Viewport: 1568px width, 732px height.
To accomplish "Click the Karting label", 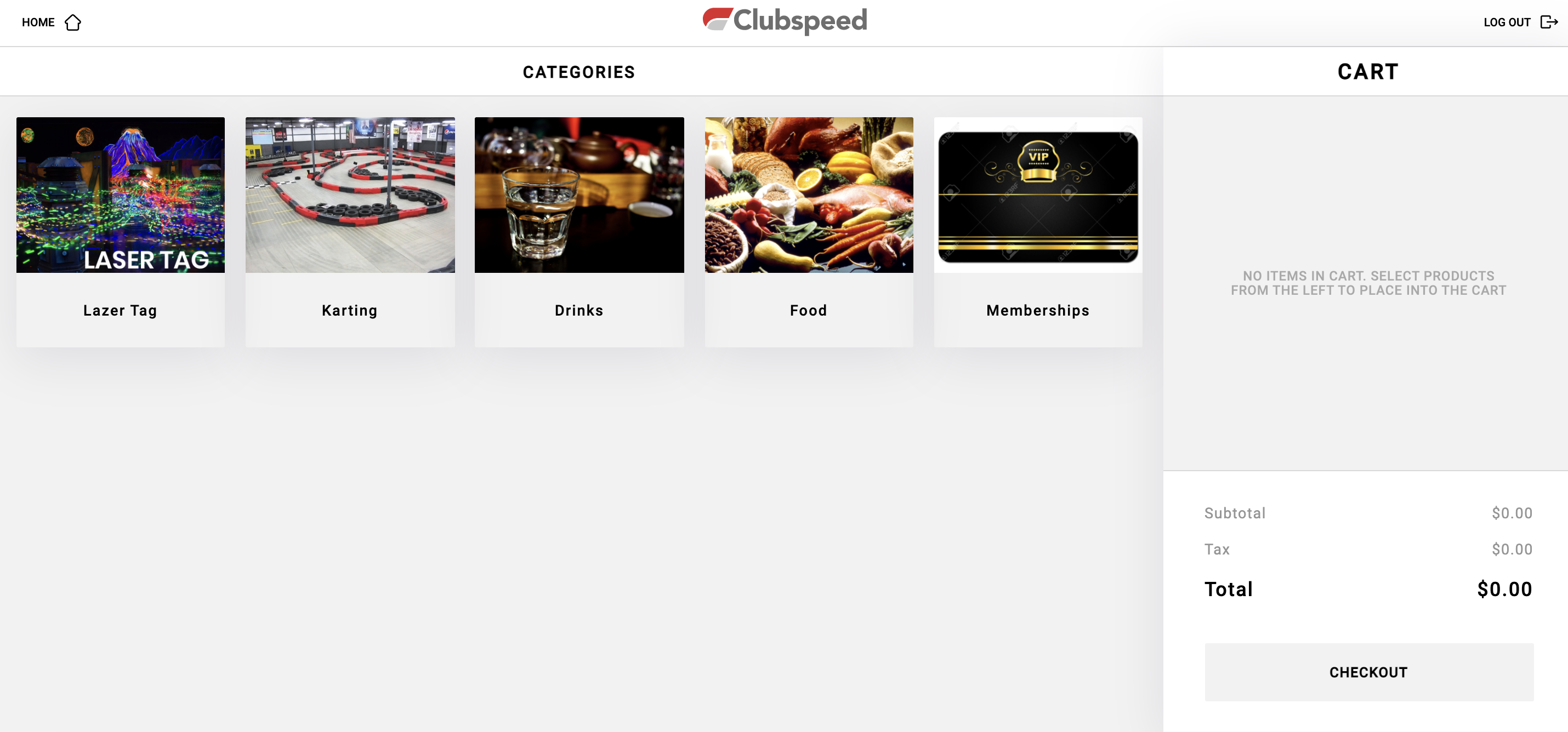I will click(350, 310).
